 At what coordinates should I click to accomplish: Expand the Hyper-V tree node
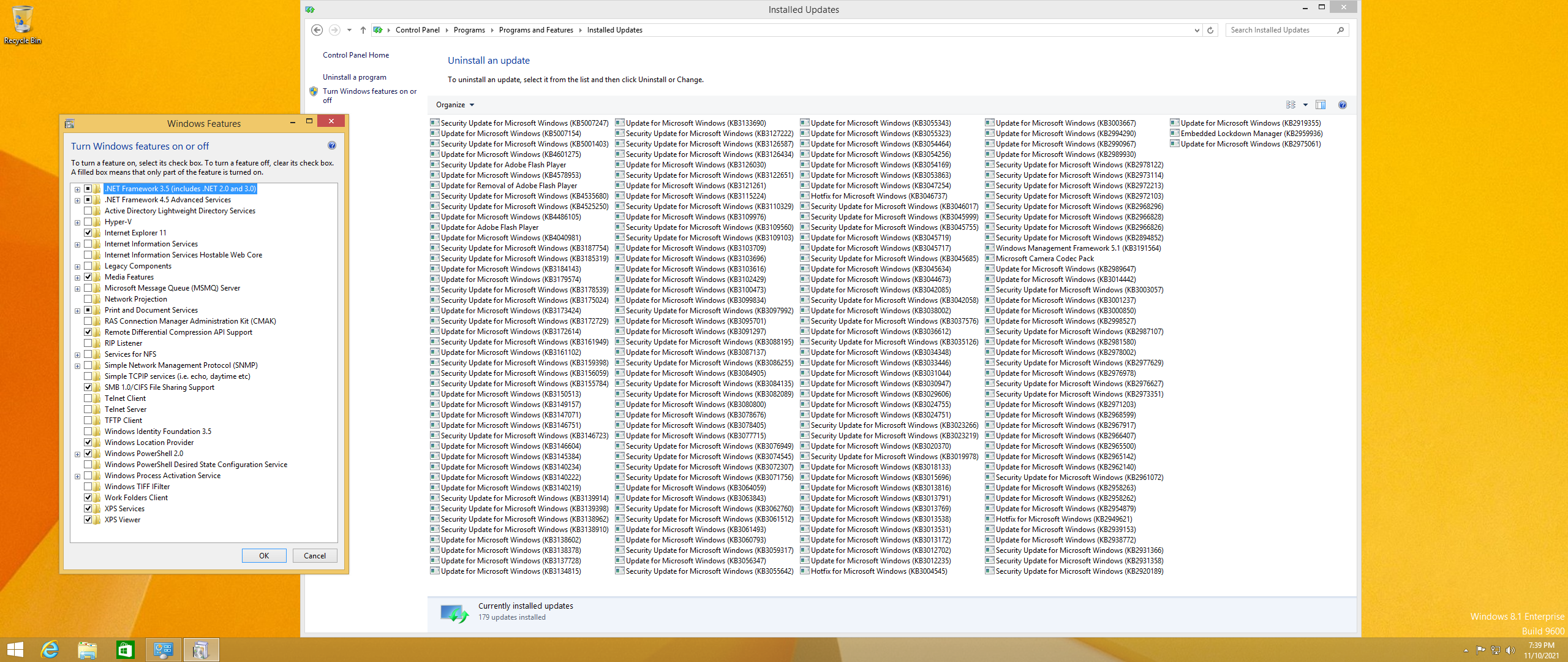(x=77, y=223)
